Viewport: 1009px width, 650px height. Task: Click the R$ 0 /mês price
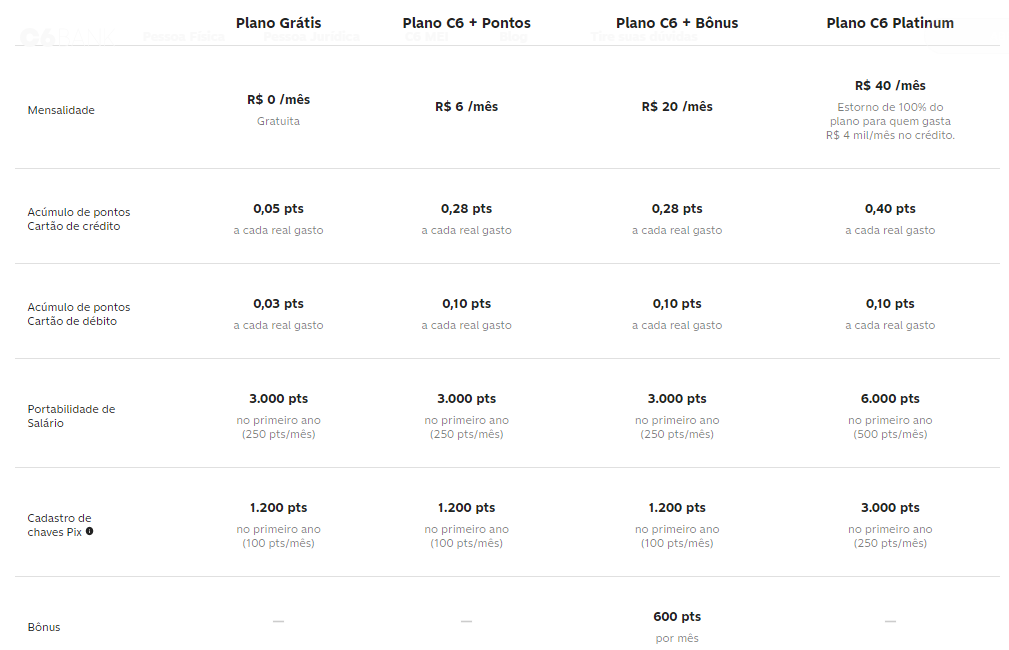click(x=278, y=100)
